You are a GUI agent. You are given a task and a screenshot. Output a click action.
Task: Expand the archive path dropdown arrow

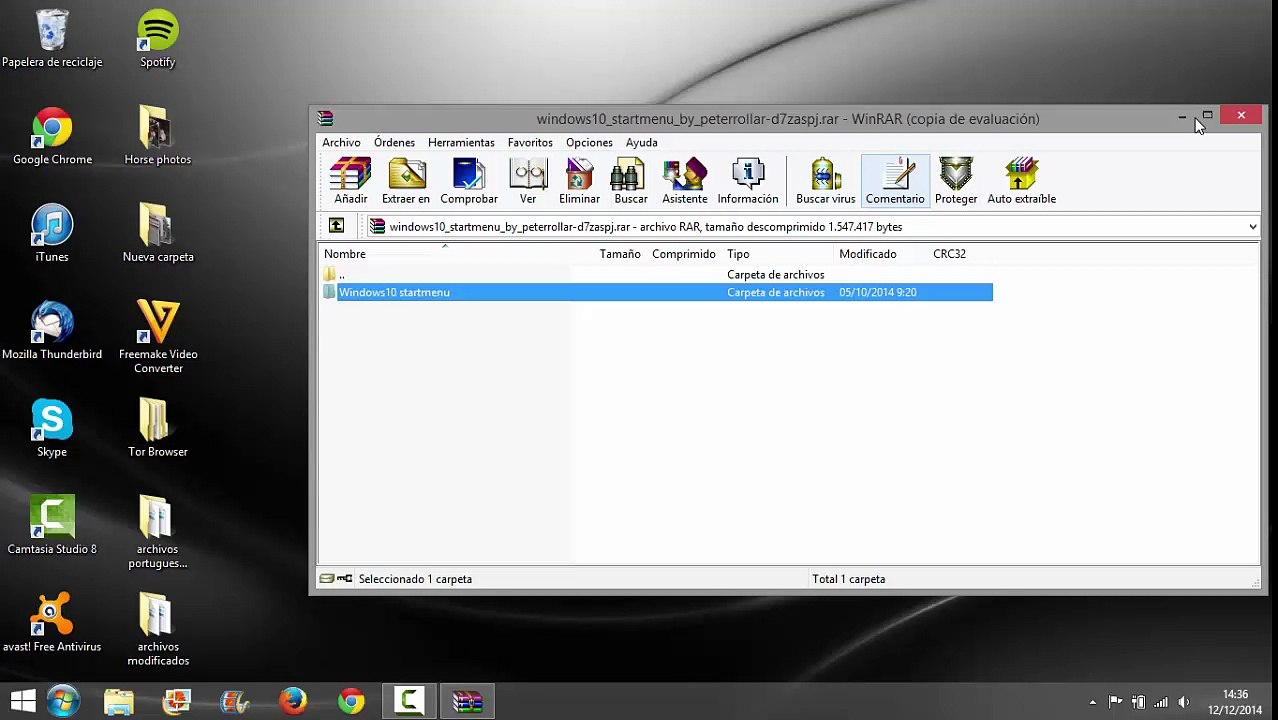coord(1252,227)
